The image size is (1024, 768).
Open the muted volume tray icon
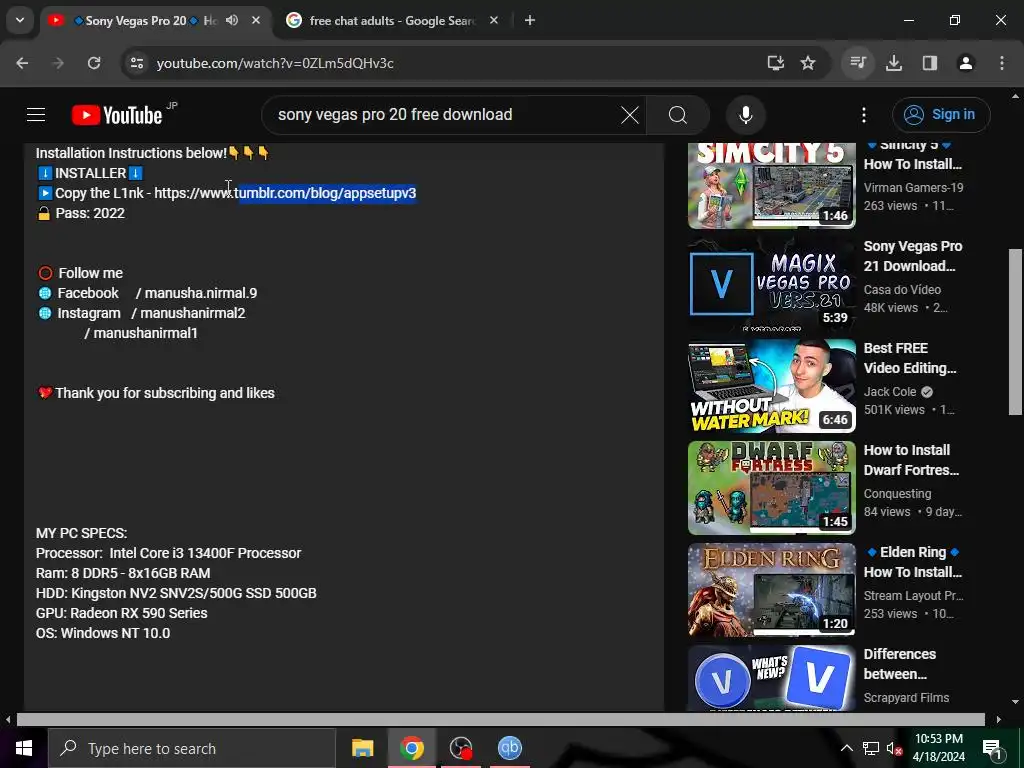coord(893,748)
